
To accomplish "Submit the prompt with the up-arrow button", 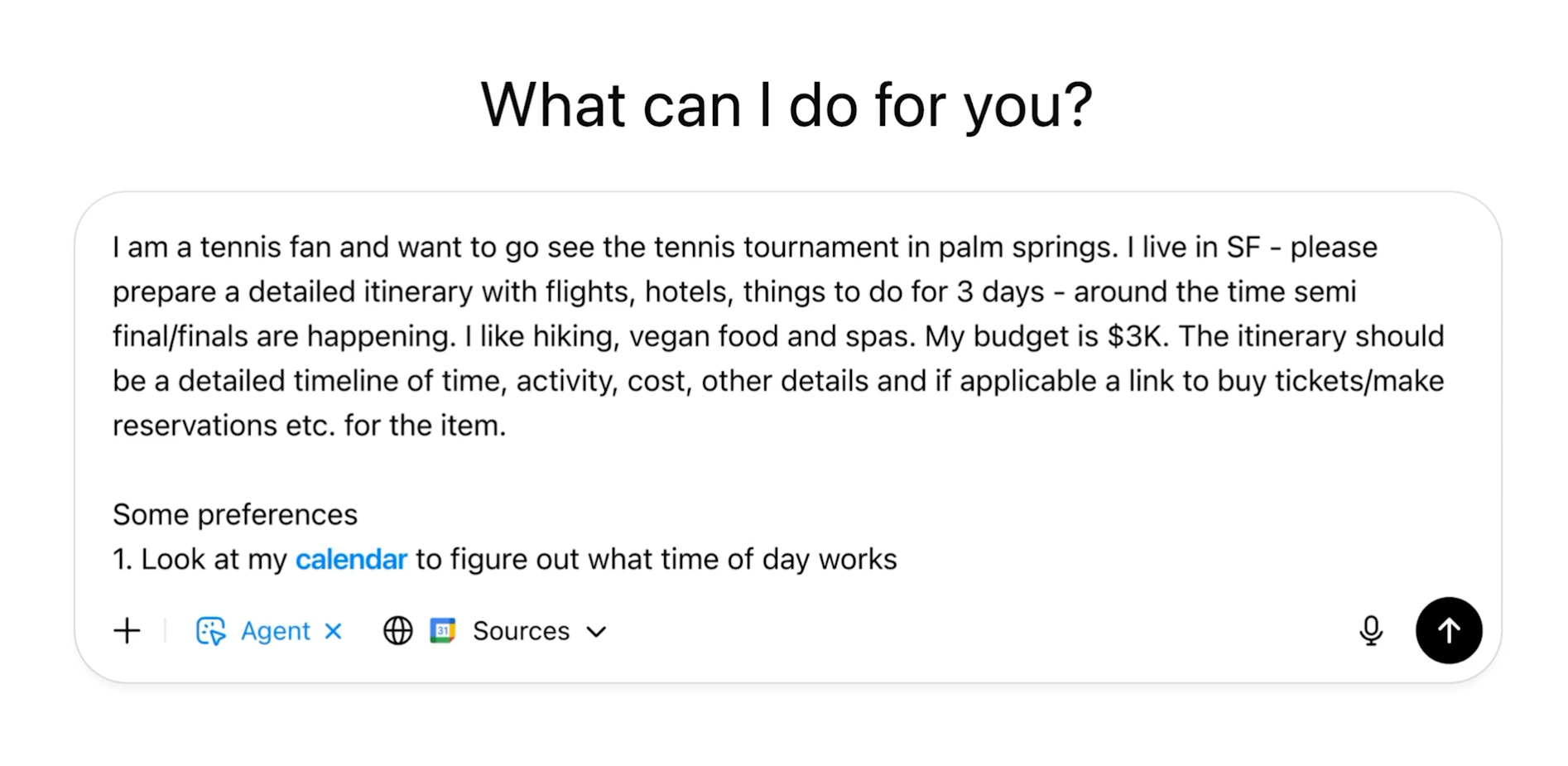I will [x=1449, y=631].
